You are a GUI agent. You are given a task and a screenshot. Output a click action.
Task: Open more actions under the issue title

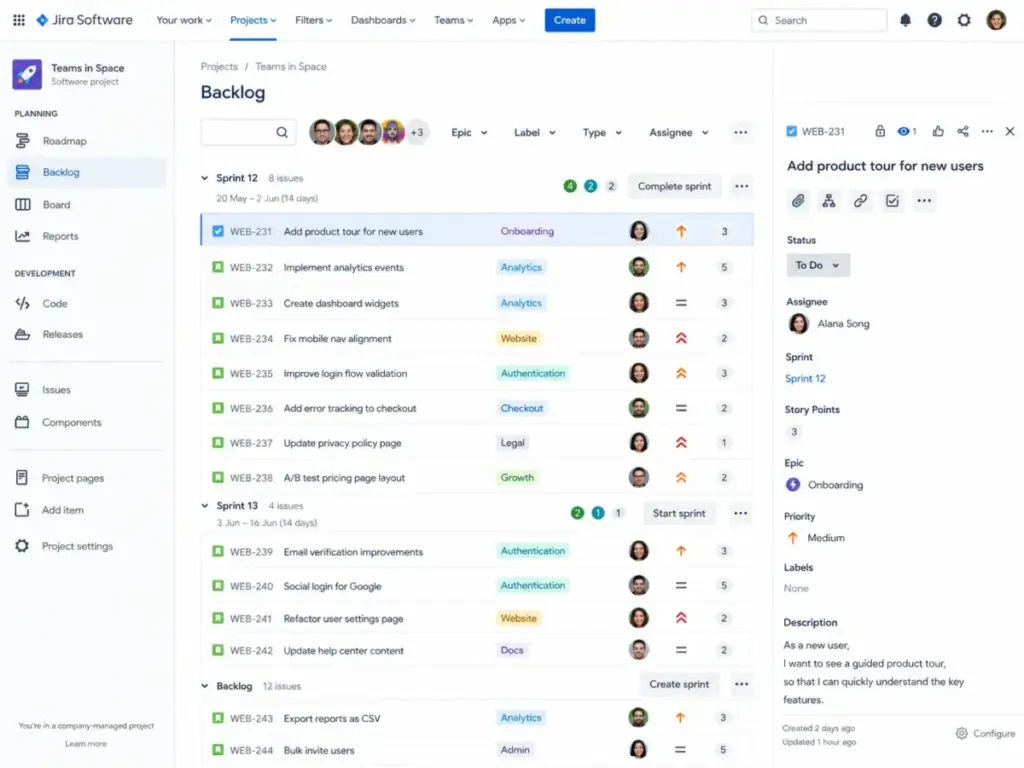point(923,201)
